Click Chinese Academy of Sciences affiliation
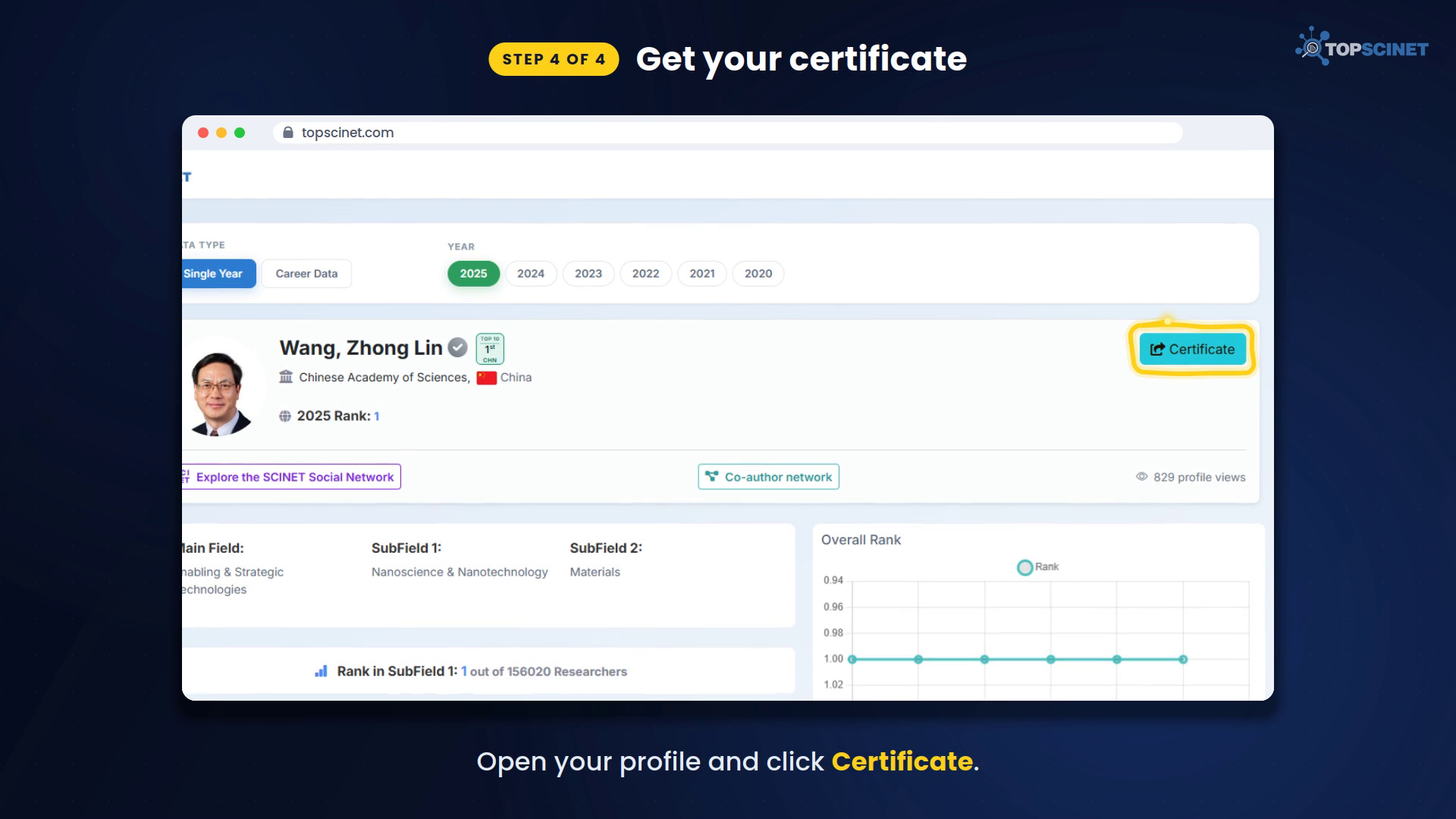 (384, 378)
